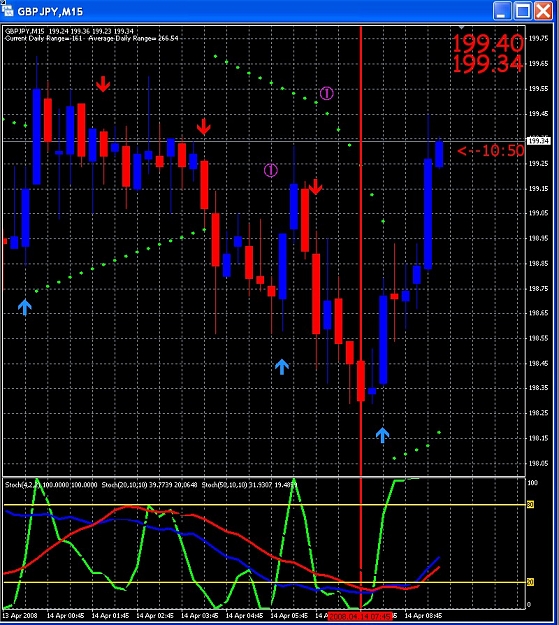Click the large red 199.40 price text
Image resolution: width=559 pixels, height=625 pixels.
click(488, 43)
